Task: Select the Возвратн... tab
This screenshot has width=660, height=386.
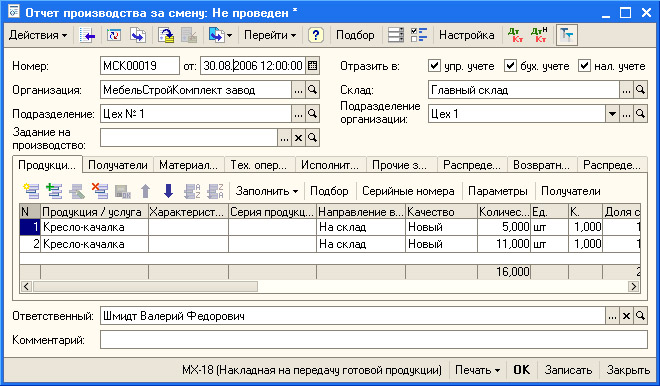Action: (542, 165)
